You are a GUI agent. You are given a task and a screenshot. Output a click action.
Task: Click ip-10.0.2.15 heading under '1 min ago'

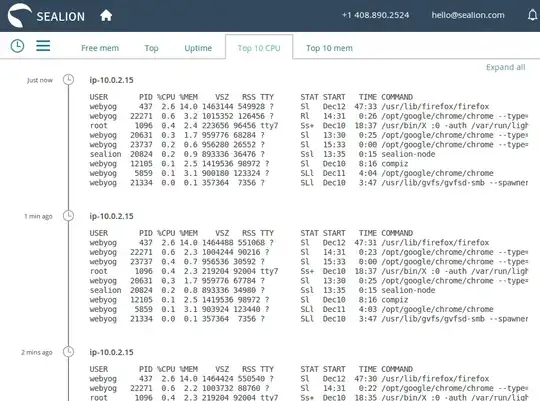coord(111,216)
